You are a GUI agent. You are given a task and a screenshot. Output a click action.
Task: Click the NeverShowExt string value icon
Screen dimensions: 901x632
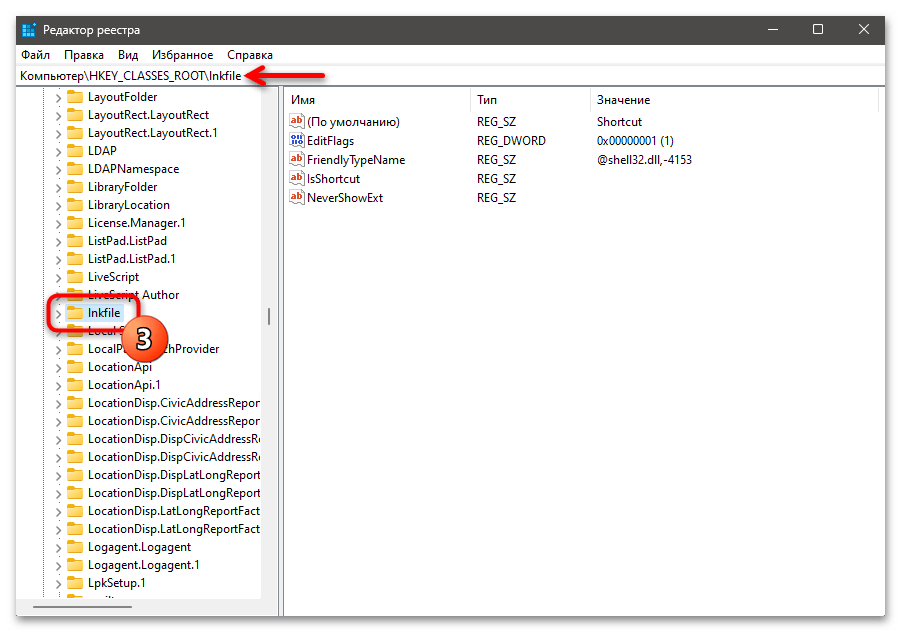click(296, 198)
